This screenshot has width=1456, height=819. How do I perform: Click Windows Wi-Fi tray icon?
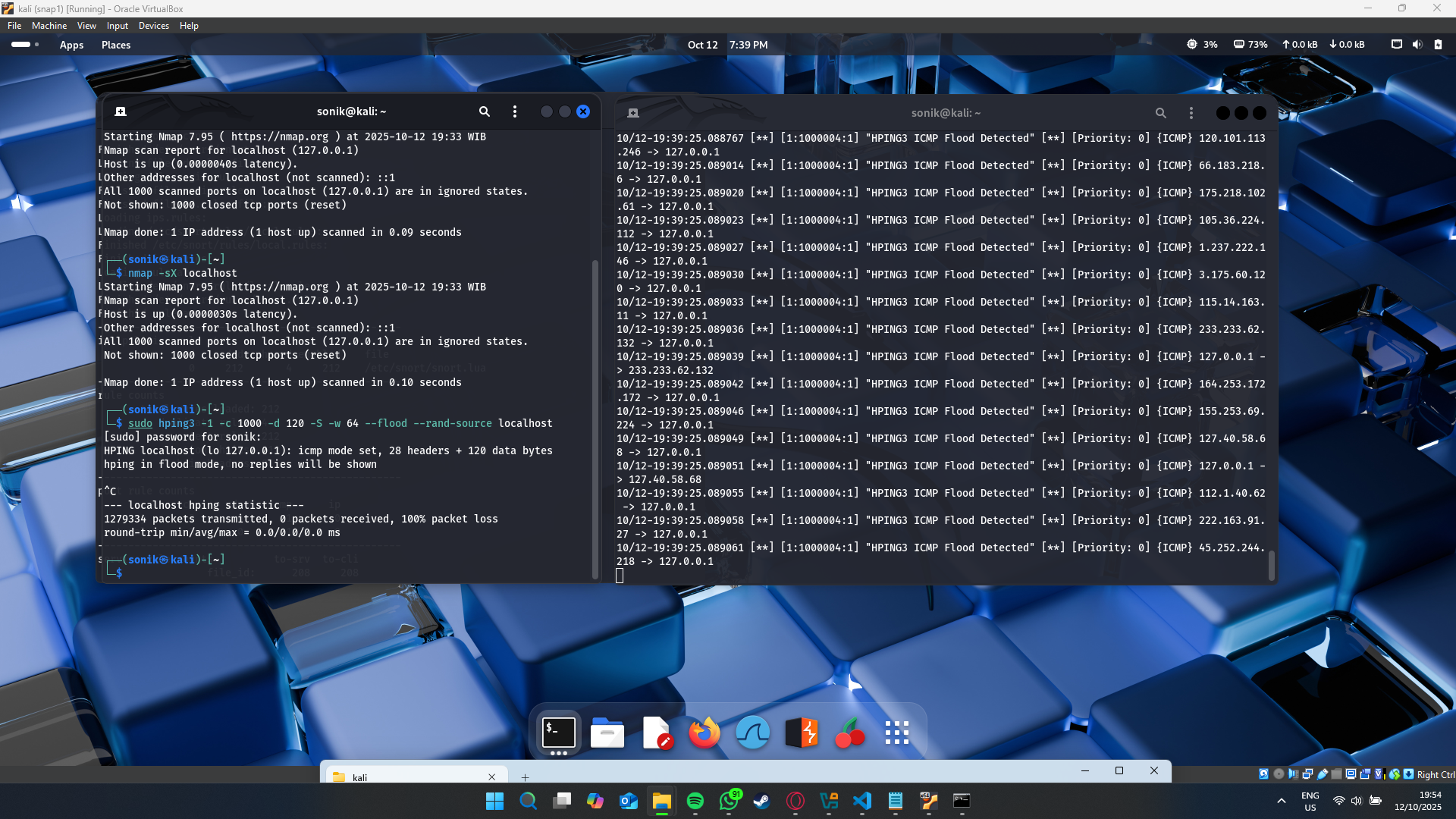pos(1339,801)
